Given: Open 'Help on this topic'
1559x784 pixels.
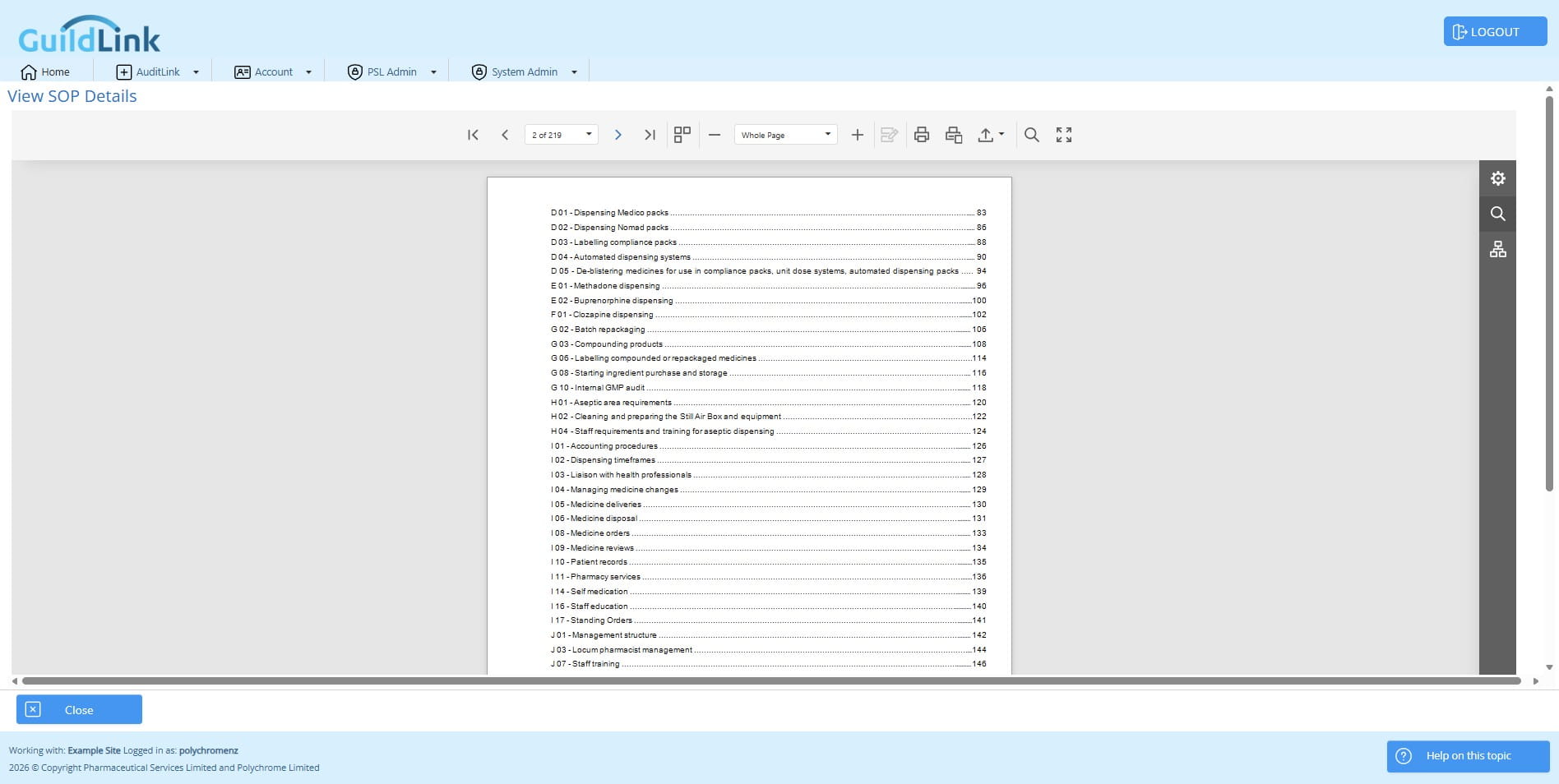Looking at the screenshot, I should pos(1468,756).
